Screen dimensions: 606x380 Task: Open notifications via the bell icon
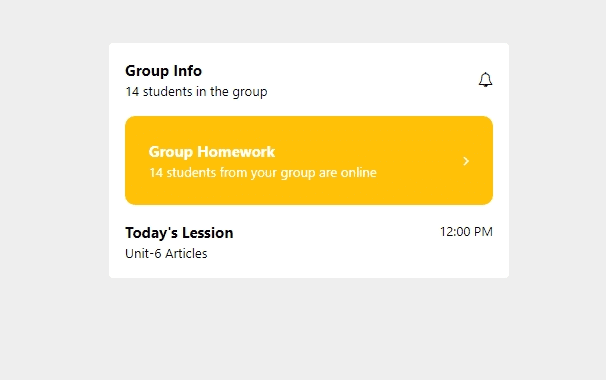pyautogui.click(x=485, y=80)
